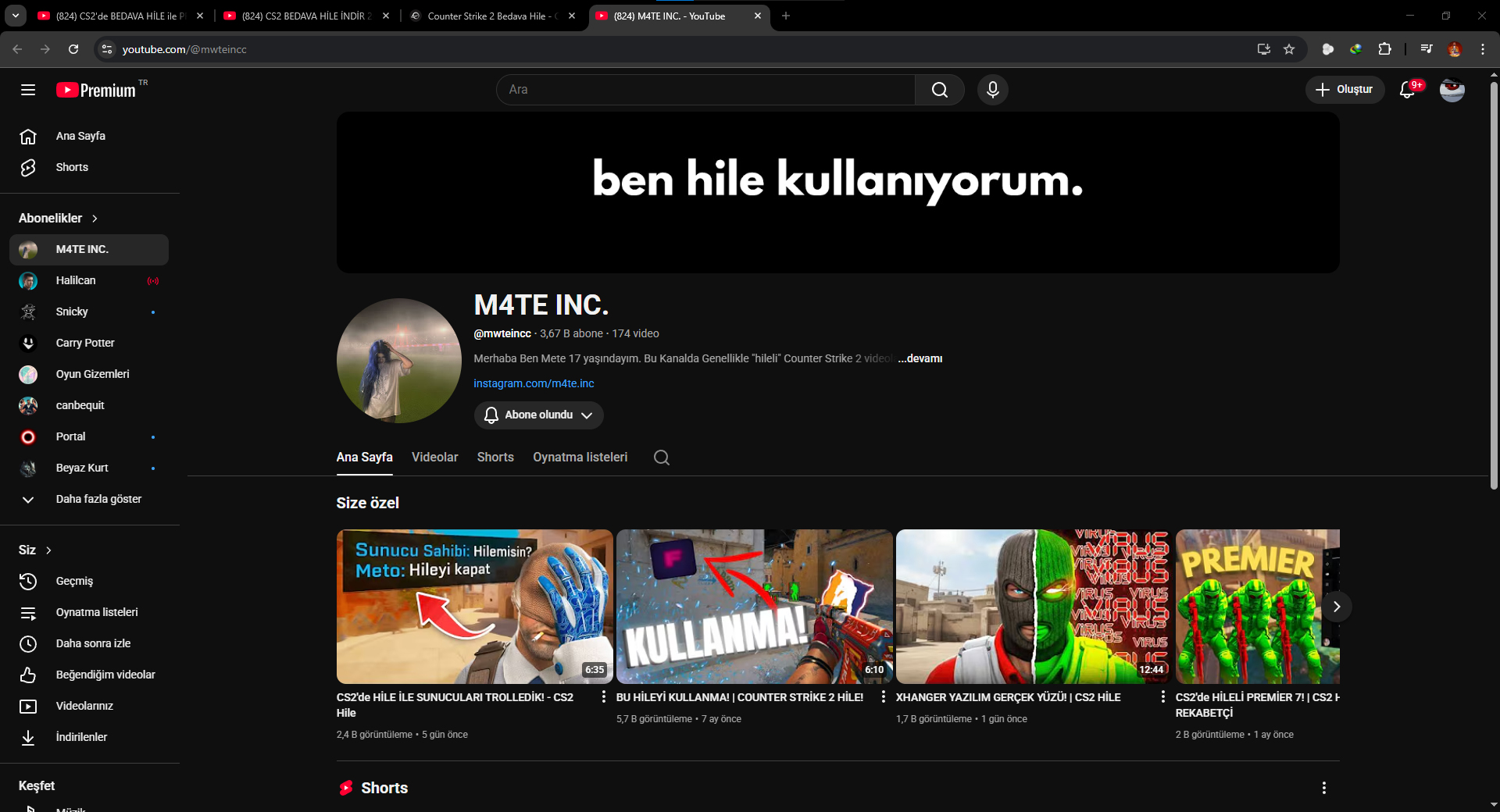Search within the M4TE INC. channel
The image size is (1500, 812).
[x=662, y=458]
